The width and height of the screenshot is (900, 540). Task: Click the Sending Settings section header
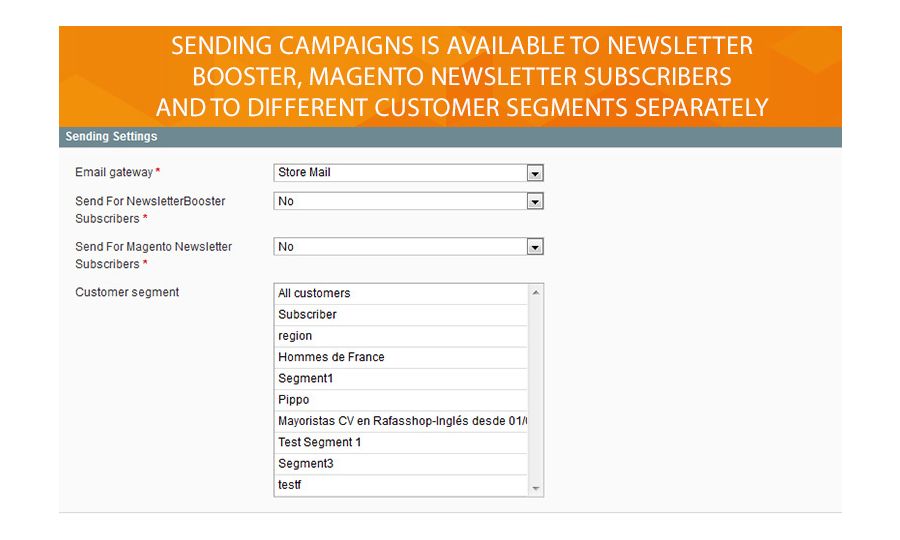click(111, 137)
